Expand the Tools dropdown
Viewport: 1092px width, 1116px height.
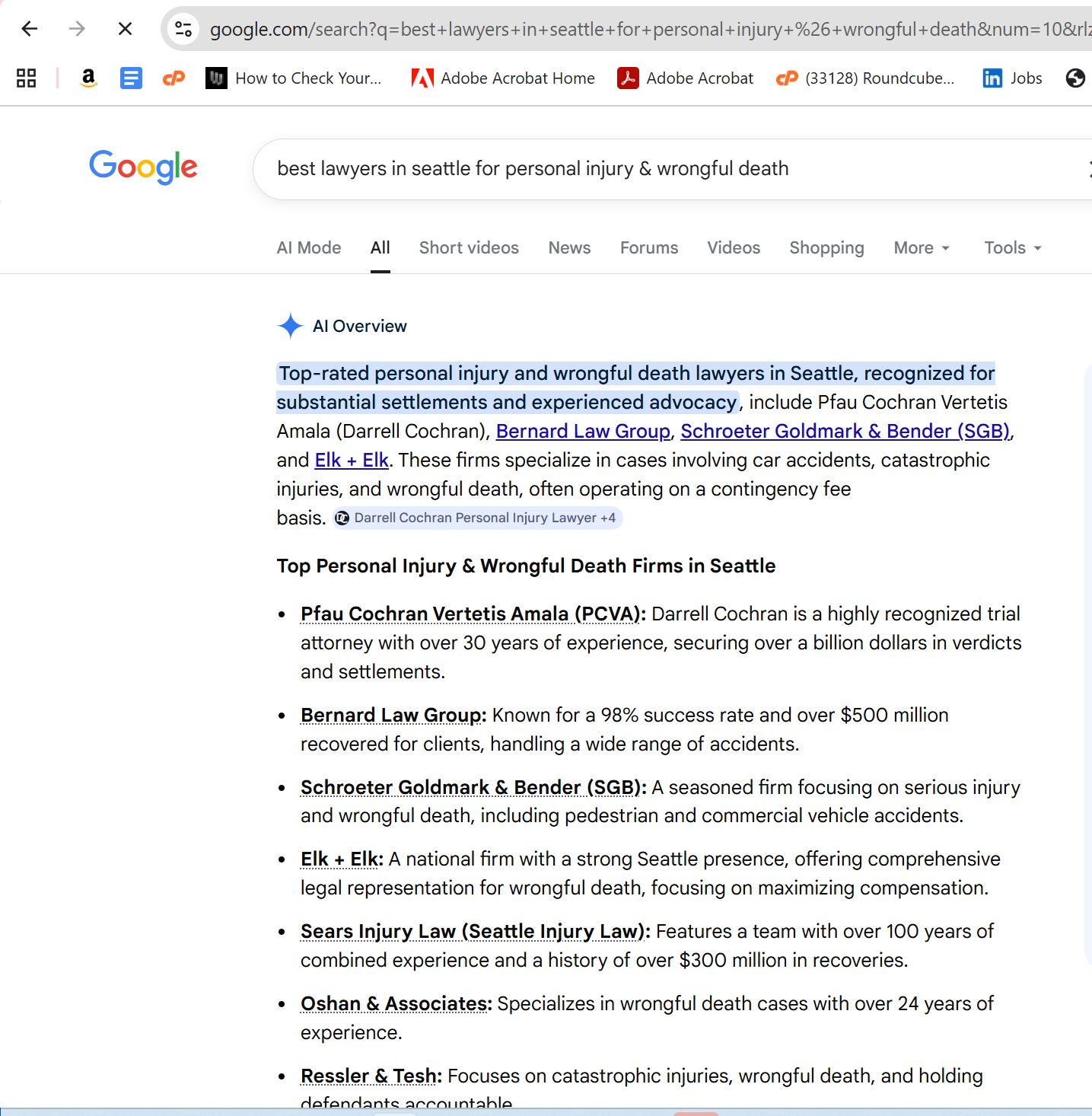tap(1013, 247)
